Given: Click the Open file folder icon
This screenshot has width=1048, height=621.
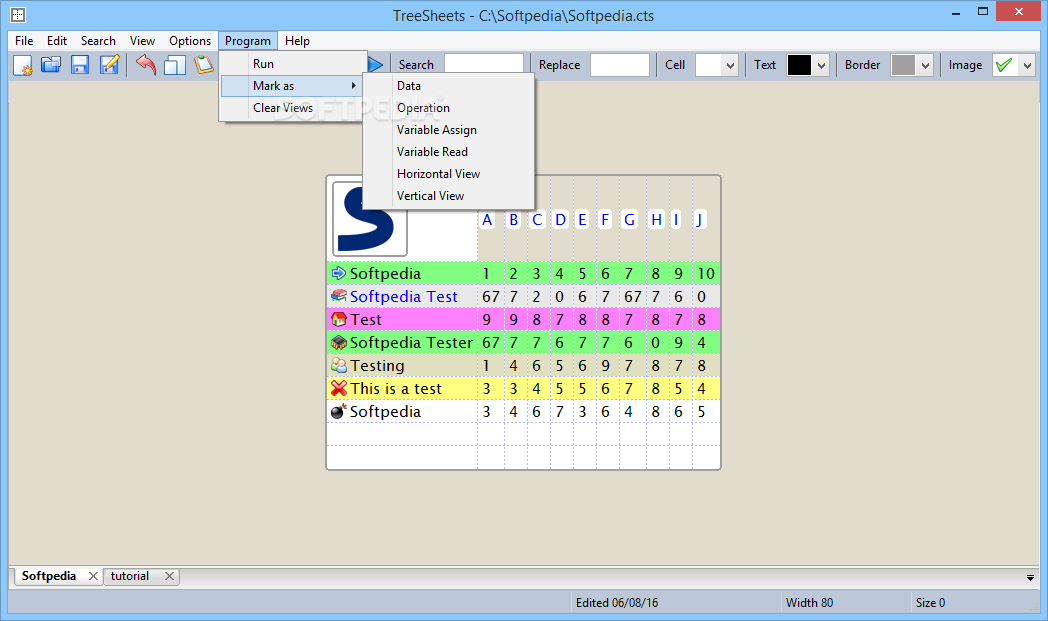Looking at the screenshot, I should point(51,65).
